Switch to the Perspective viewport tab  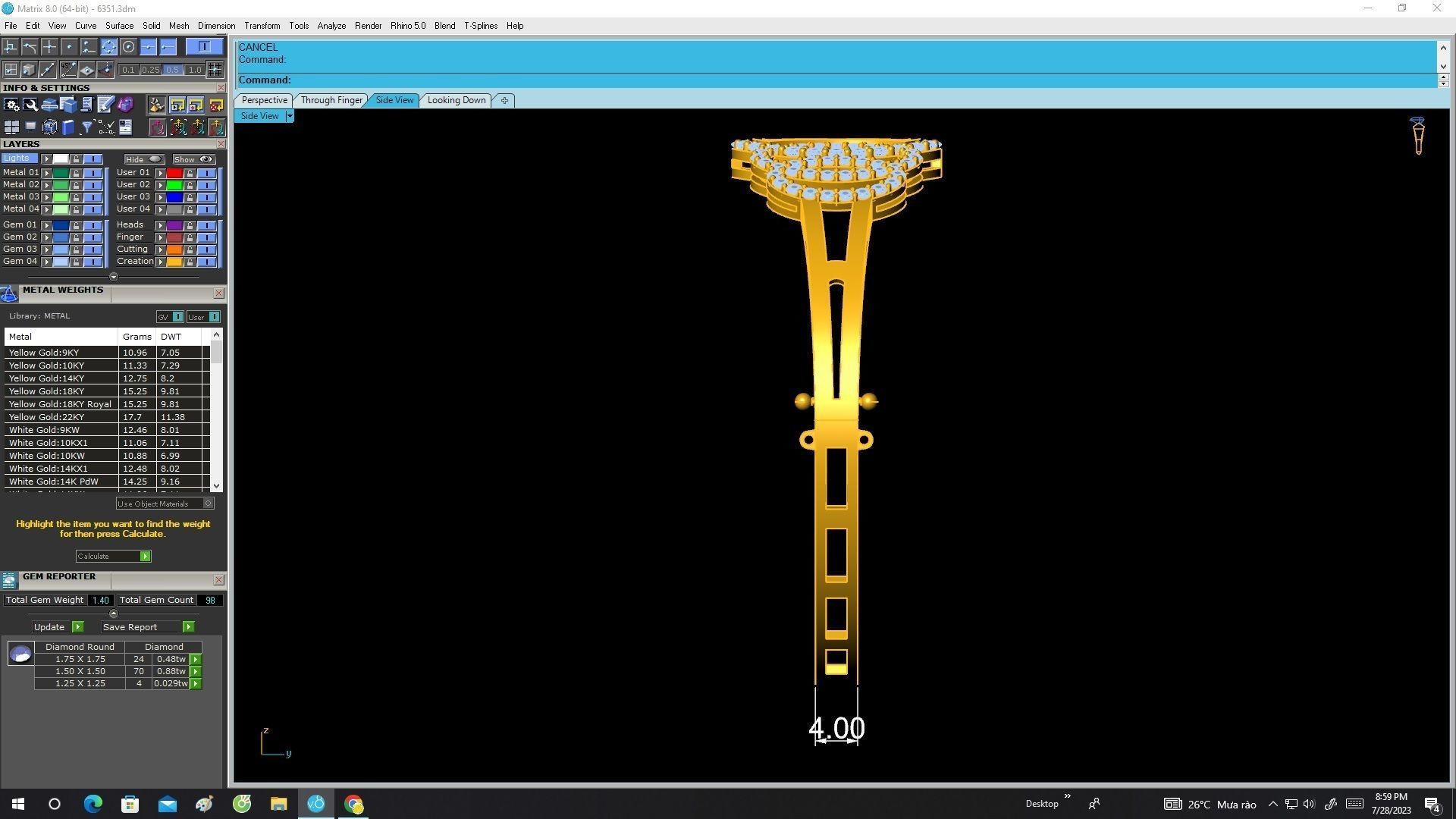point(264,100)
